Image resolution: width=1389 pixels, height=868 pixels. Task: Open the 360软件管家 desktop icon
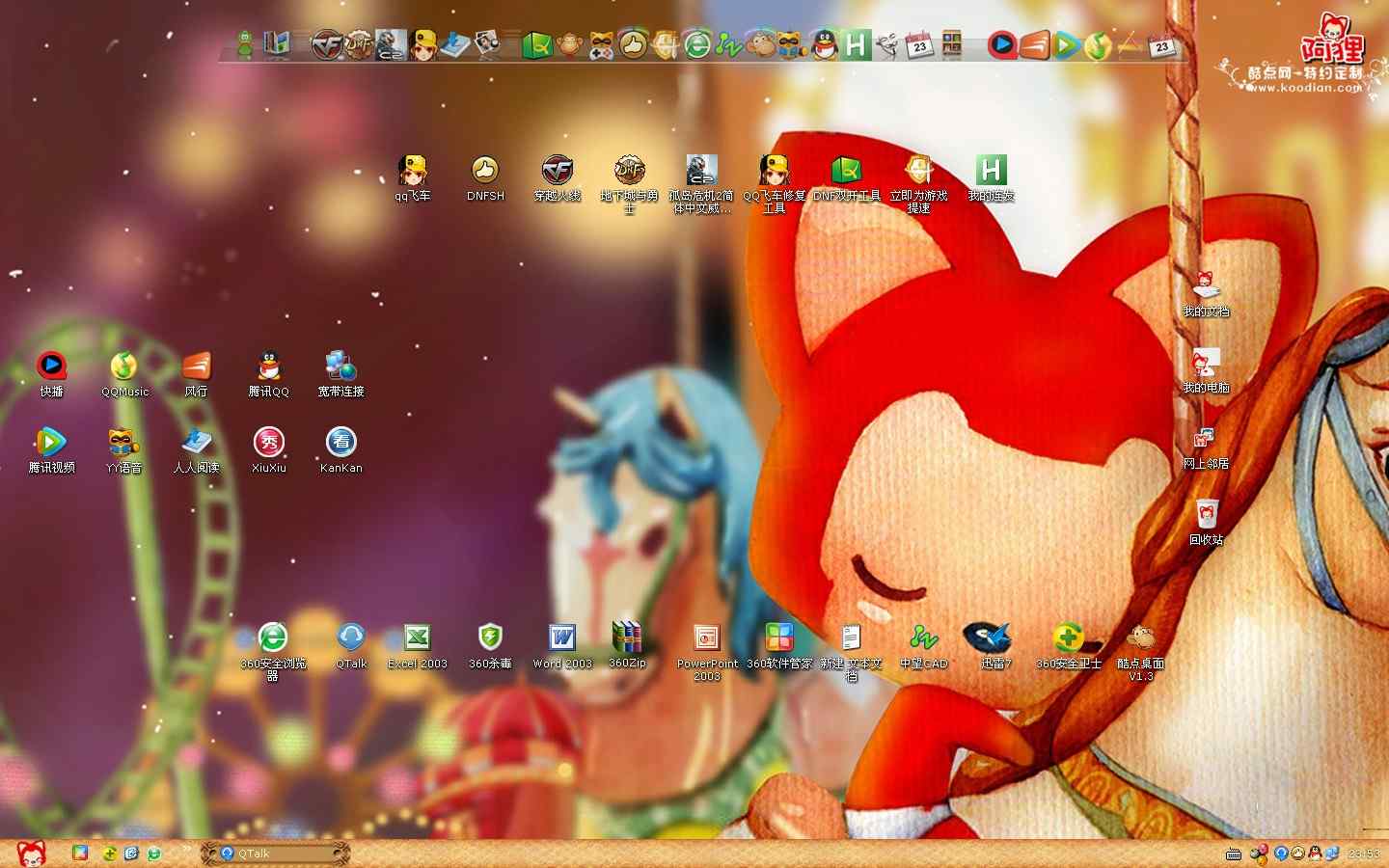click(x=779, y=646)
